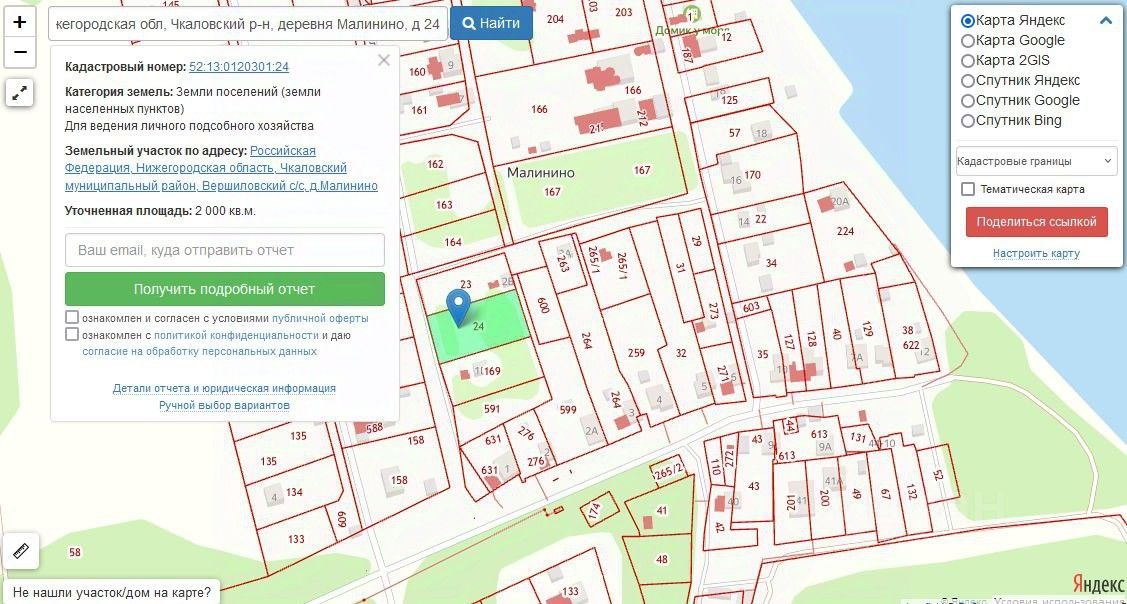Viewport: 1127px width, 604px height.
Task: Select the Спутник Яндекс radio option
Action: tap(968, 81)
